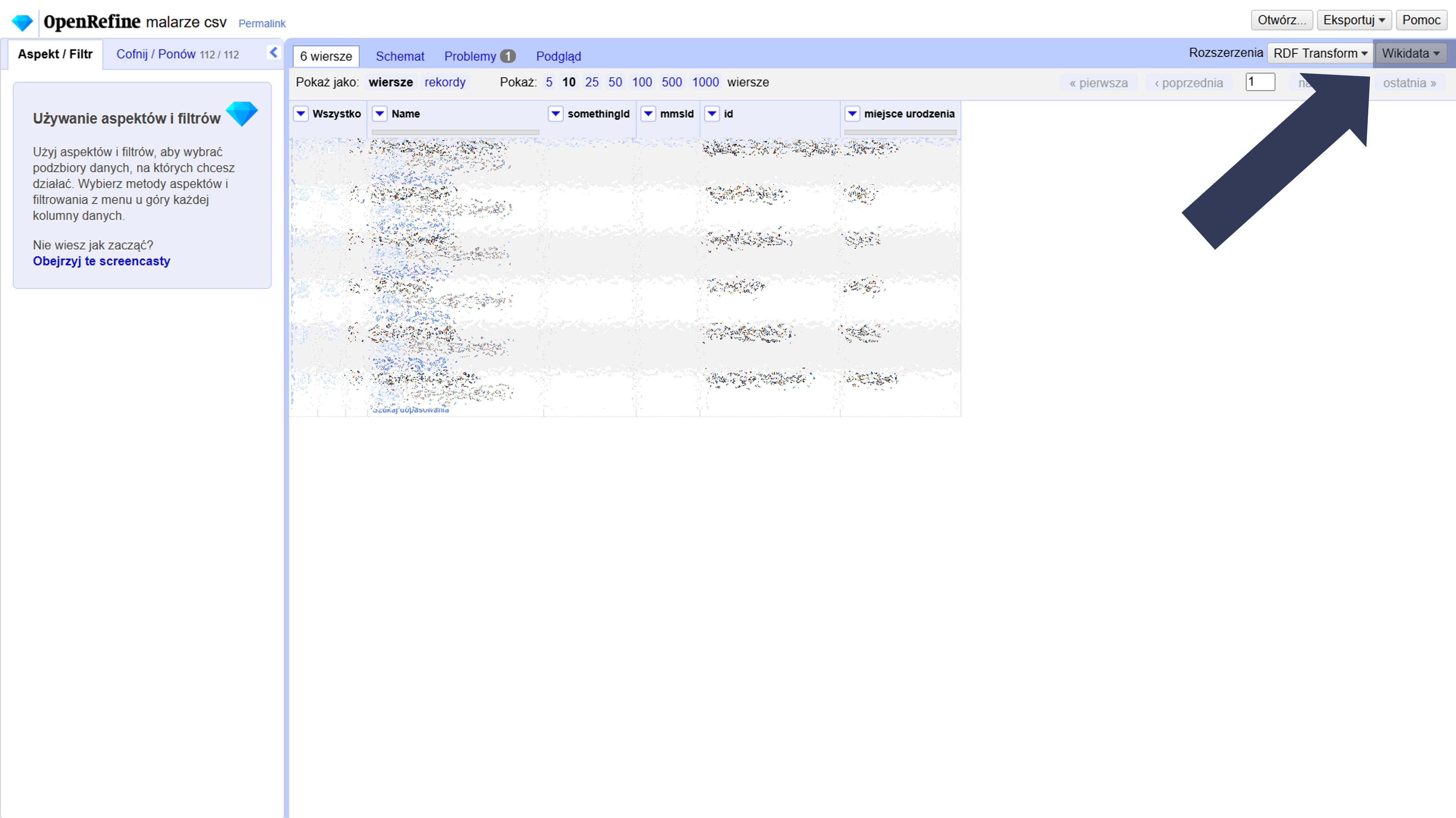Click the Otwórz... button

tap(1281, 20)
